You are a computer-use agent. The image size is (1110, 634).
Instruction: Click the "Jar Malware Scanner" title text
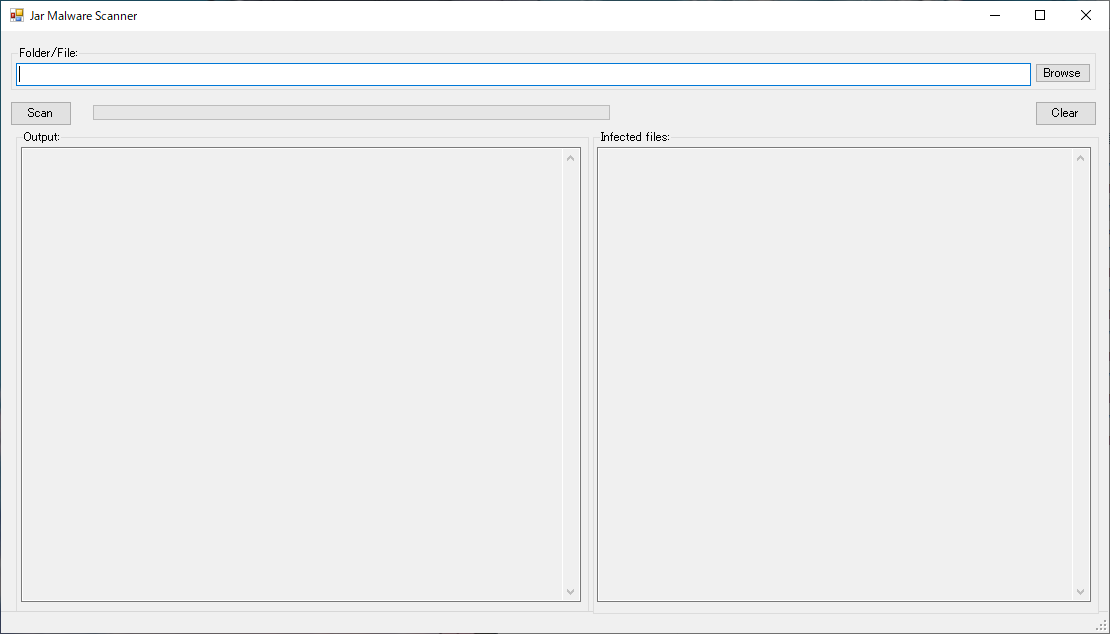point(84,16)
